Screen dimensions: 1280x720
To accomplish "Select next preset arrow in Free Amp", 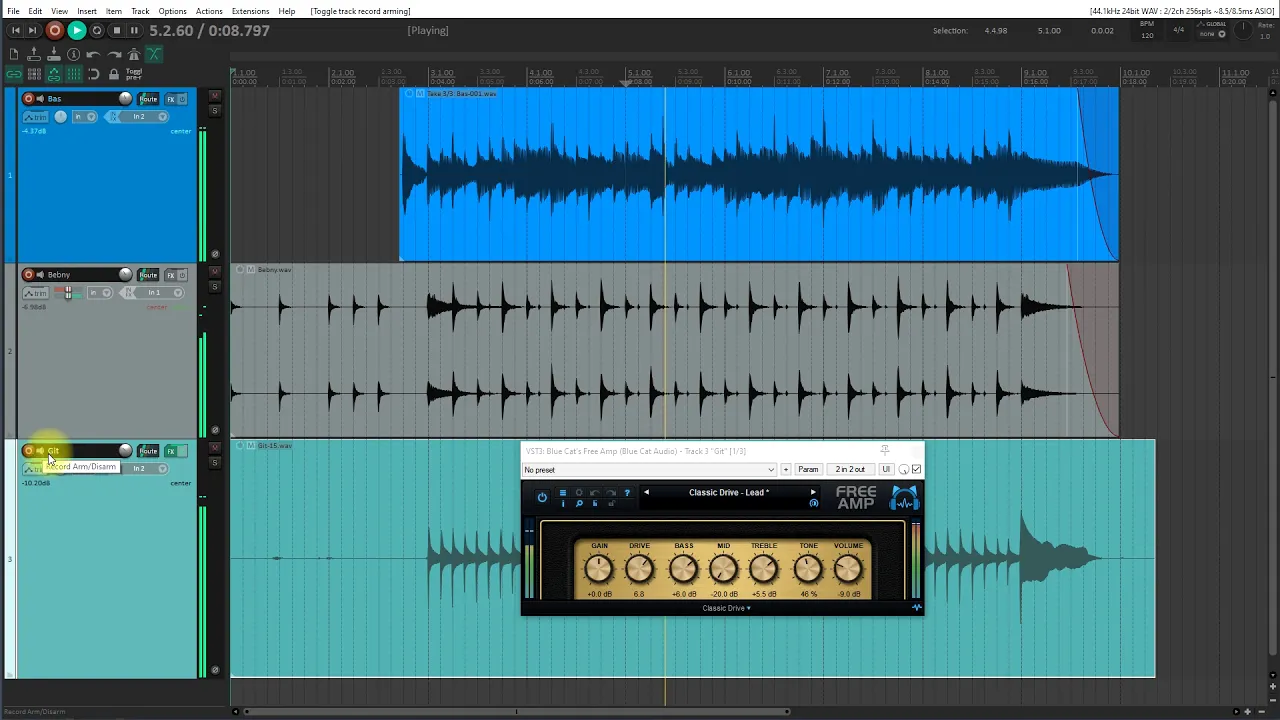I will [x=813, y=493].
